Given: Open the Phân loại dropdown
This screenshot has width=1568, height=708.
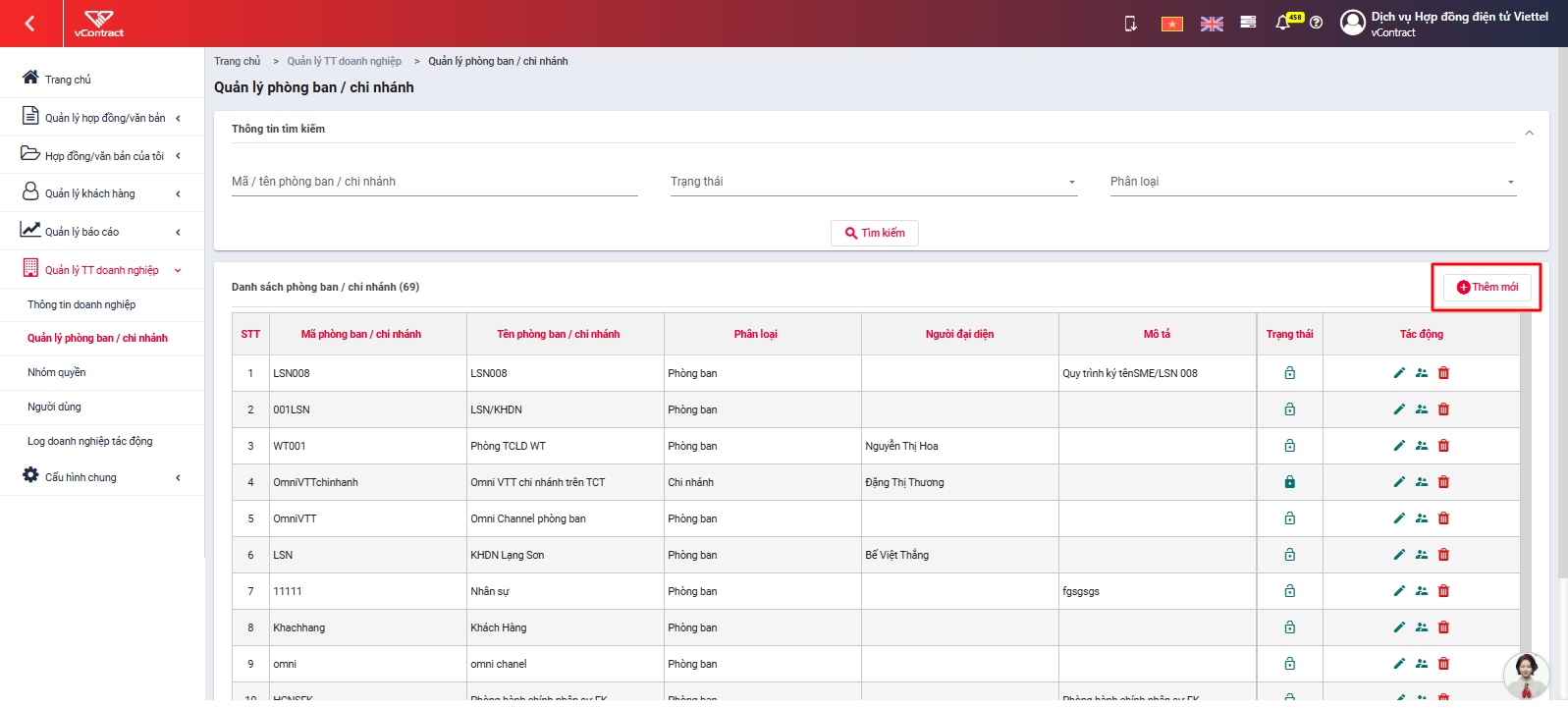Looking at the screenshot, I should (1314, 182).
